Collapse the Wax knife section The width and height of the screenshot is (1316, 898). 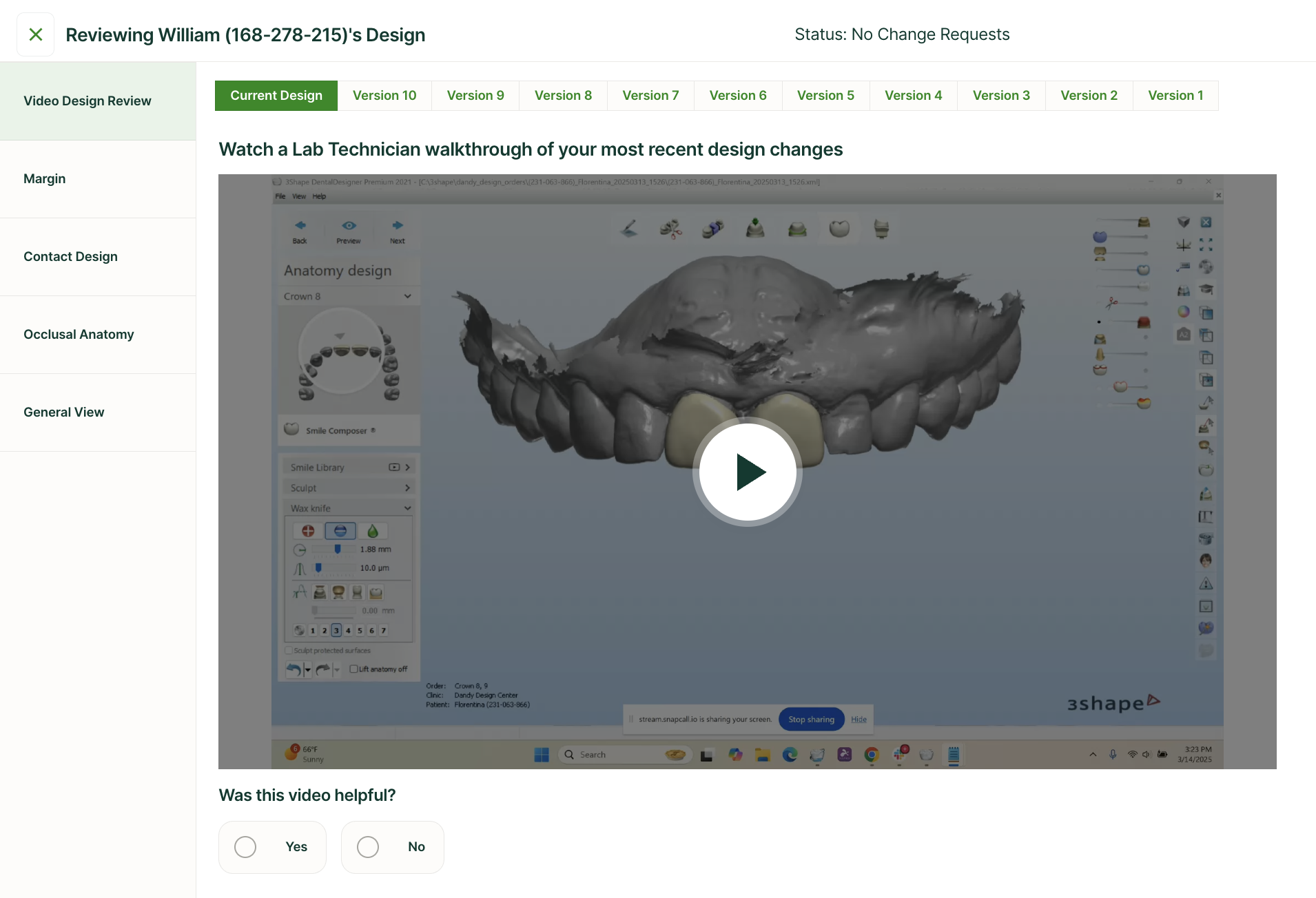[x=408, y=508]
